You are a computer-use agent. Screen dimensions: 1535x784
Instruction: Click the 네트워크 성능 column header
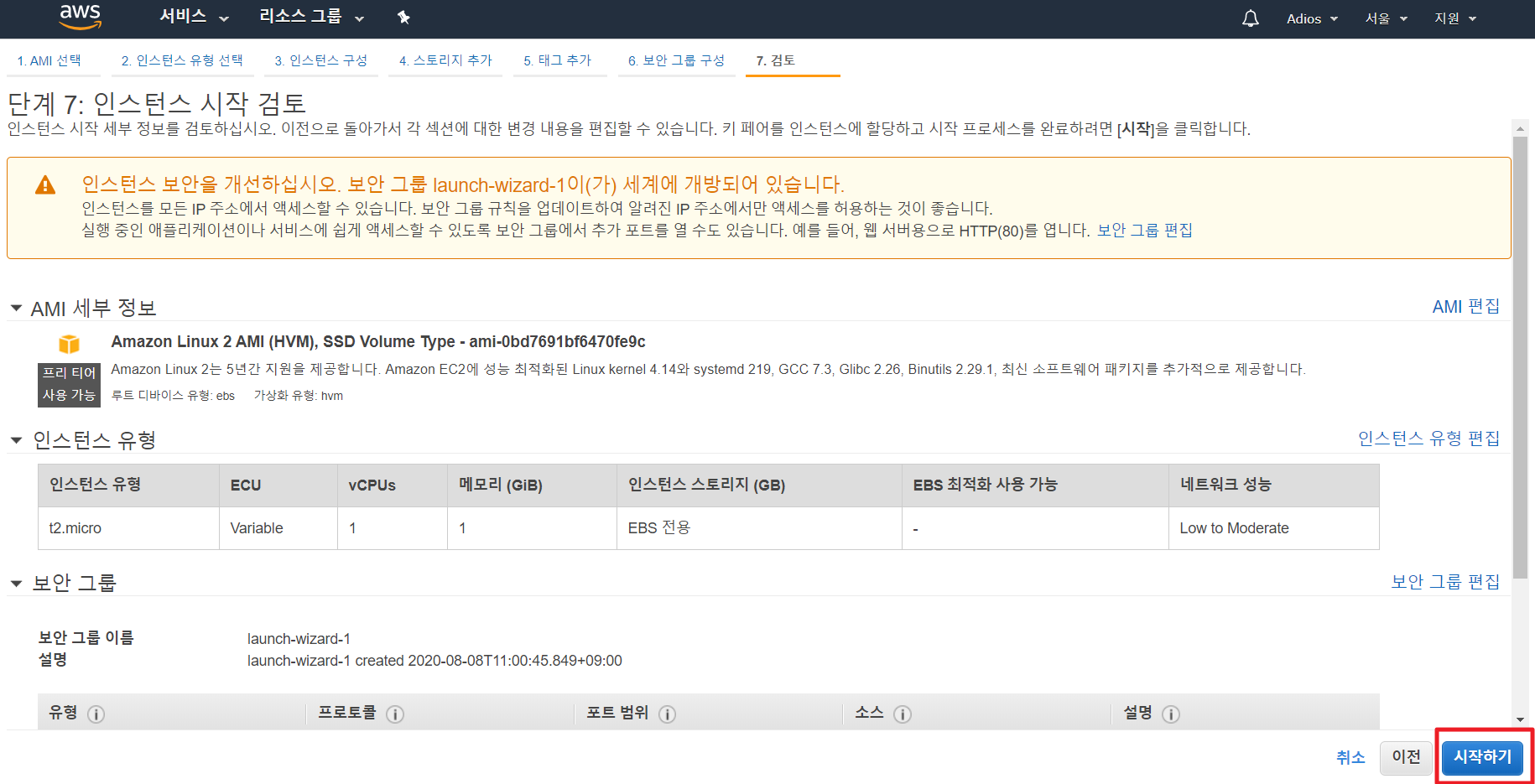(1273, 485)
